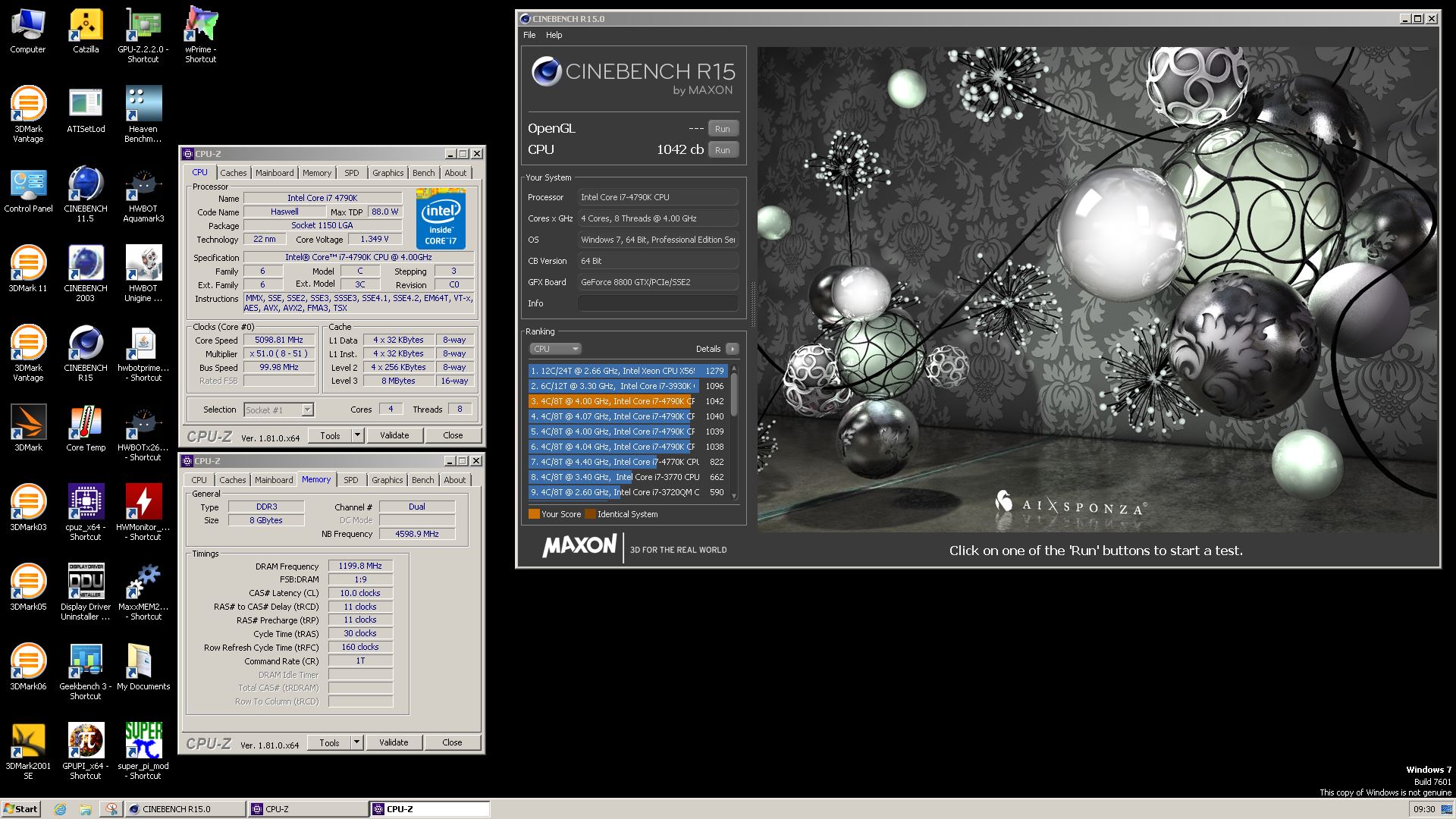The image size is (1456, 819).
Task: Open the Bench tab in the lower CPU-Z window
Action: pos(423,480)
